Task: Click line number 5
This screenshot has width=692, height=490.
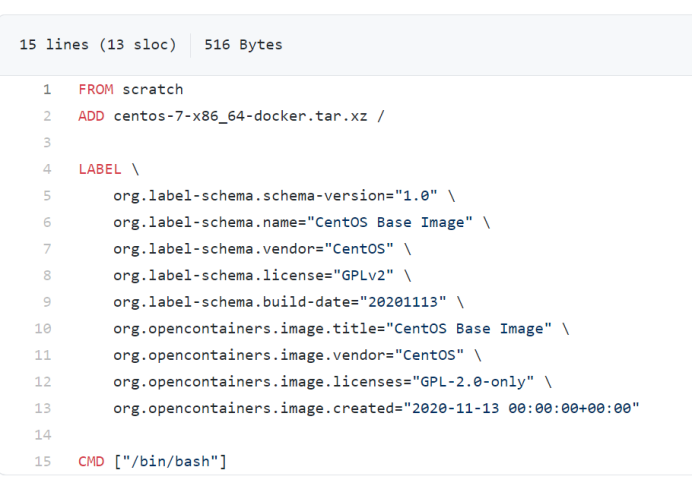Action: click(47, 196)
